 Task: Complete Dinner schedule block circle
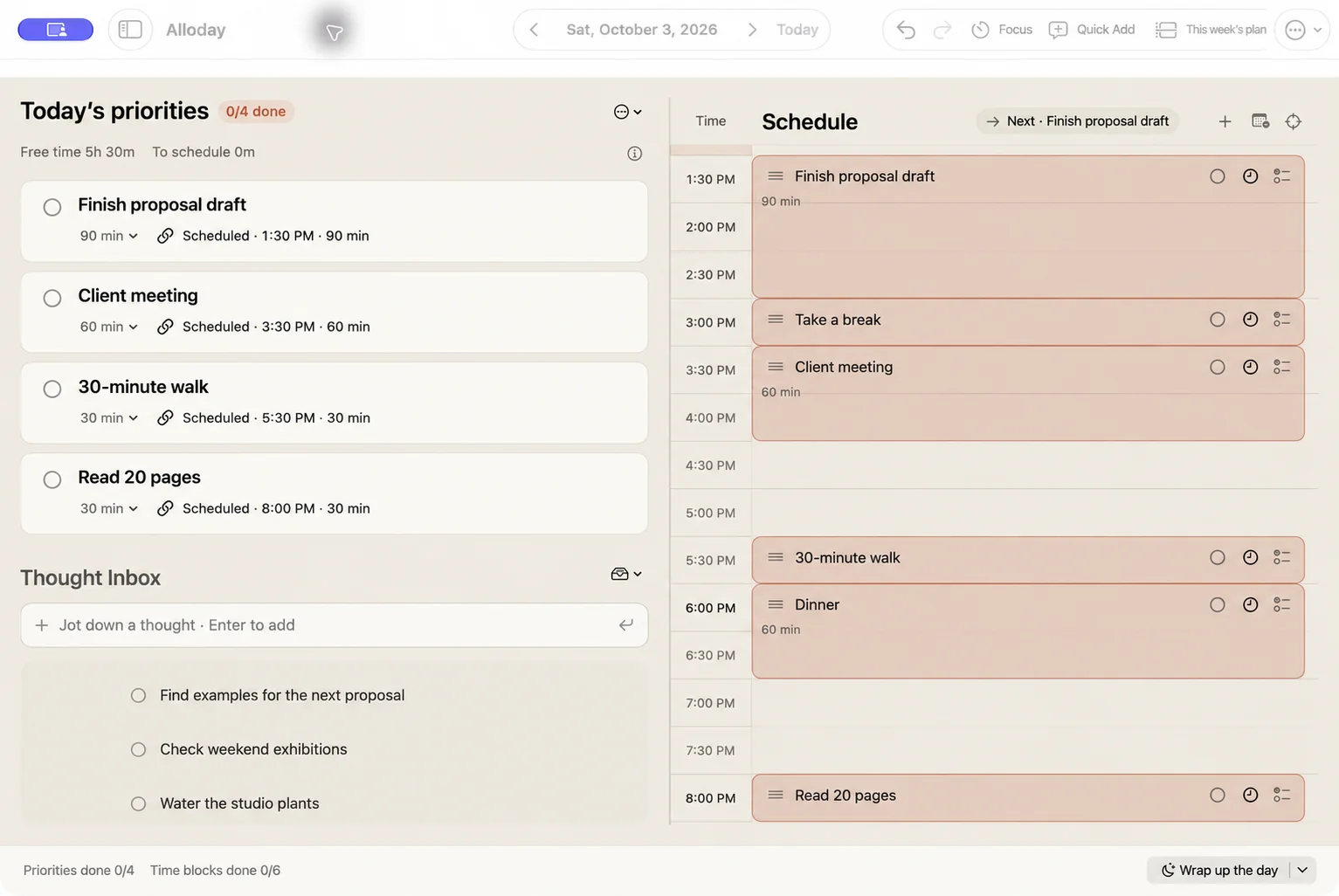[1218, 604]
